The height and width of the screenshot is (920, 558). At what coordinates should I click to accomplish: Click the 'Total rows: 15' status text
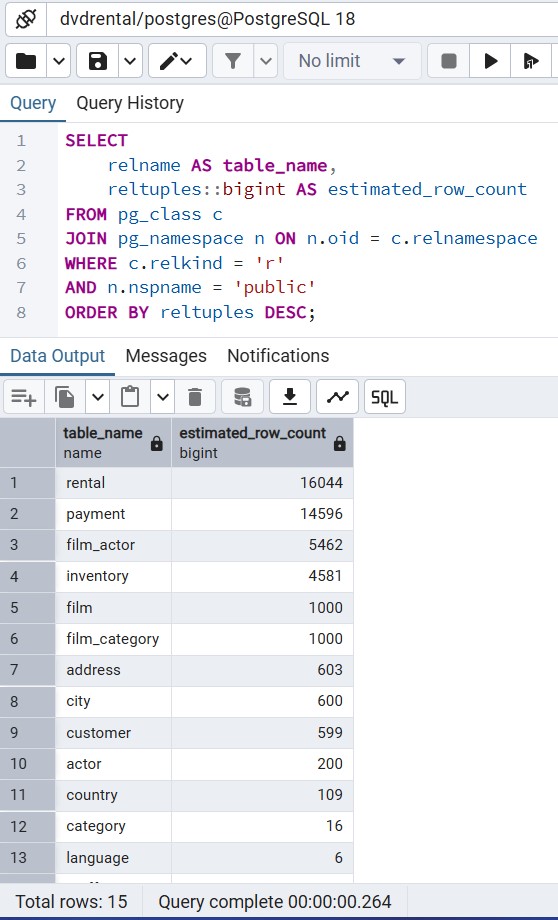[71, 902]
